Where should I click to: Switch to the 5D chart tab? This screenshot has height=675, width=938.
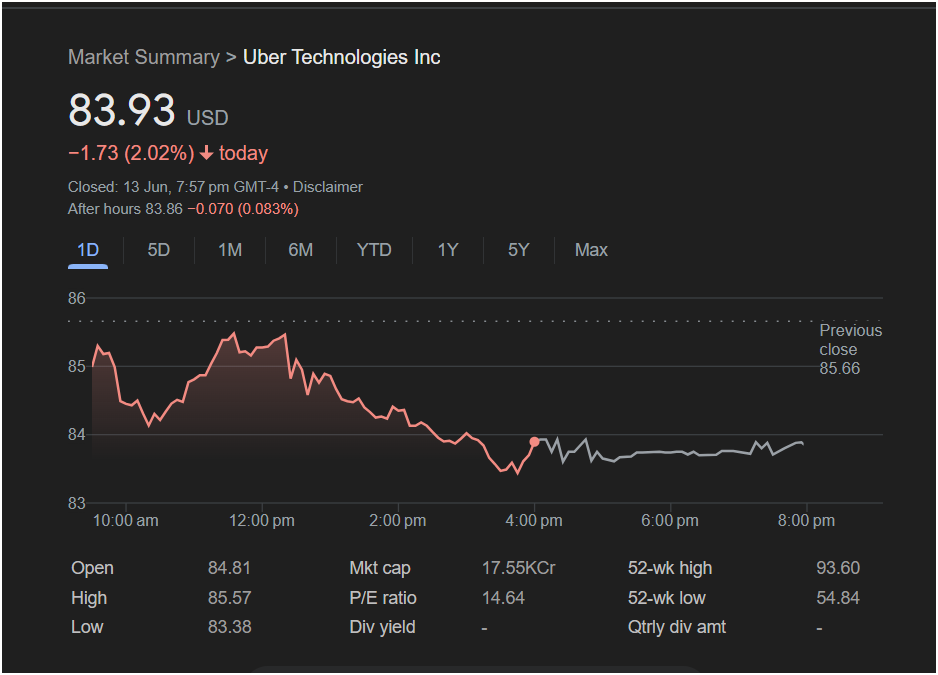(159, 250)
